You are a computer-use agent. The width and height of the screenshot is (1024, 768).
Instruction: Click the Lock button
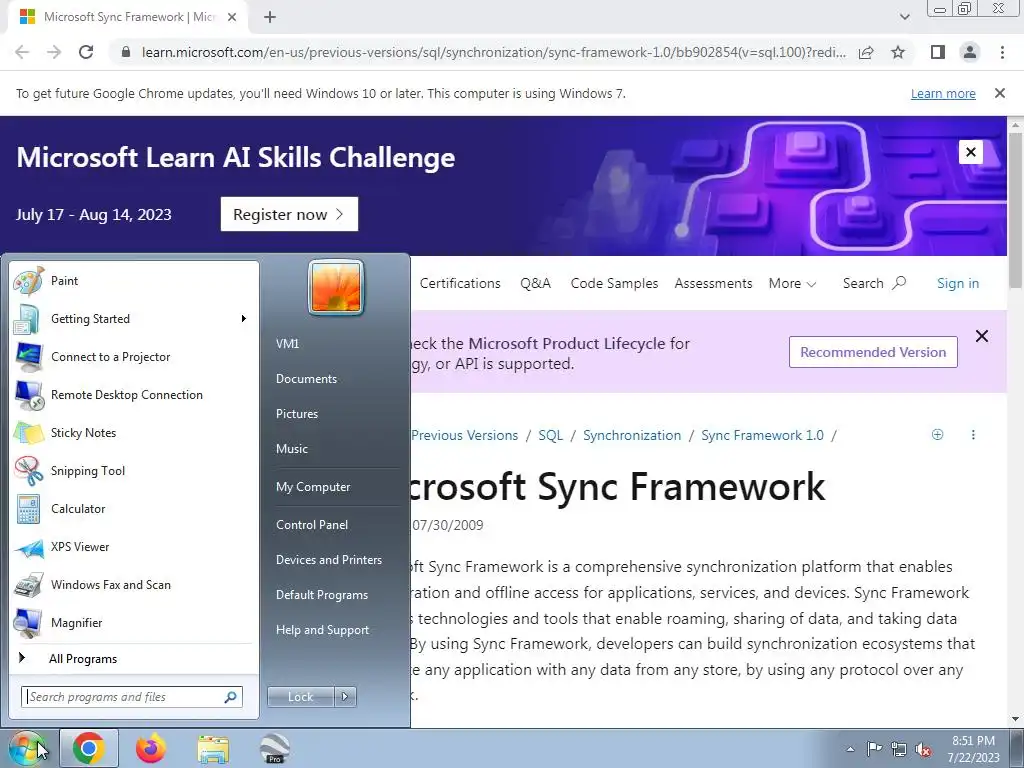(301, 697)
